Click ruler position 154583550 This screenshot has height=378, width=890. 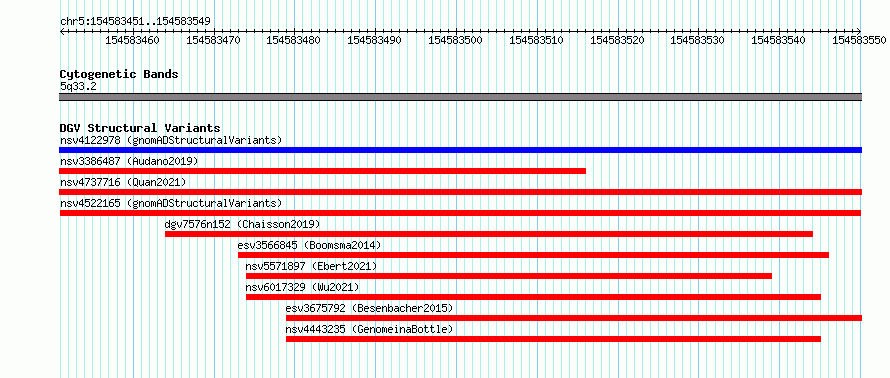coord(859,40)
